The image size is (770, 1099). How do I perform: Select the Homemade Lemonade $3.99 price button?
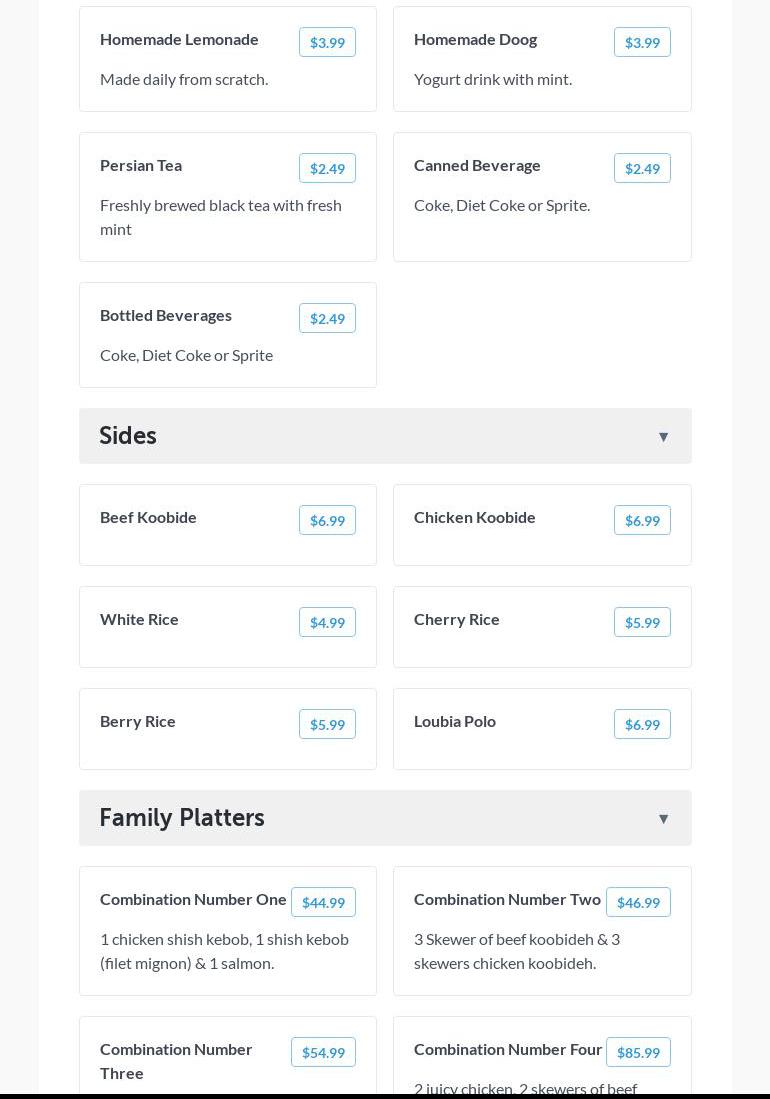tap(327, 42)
